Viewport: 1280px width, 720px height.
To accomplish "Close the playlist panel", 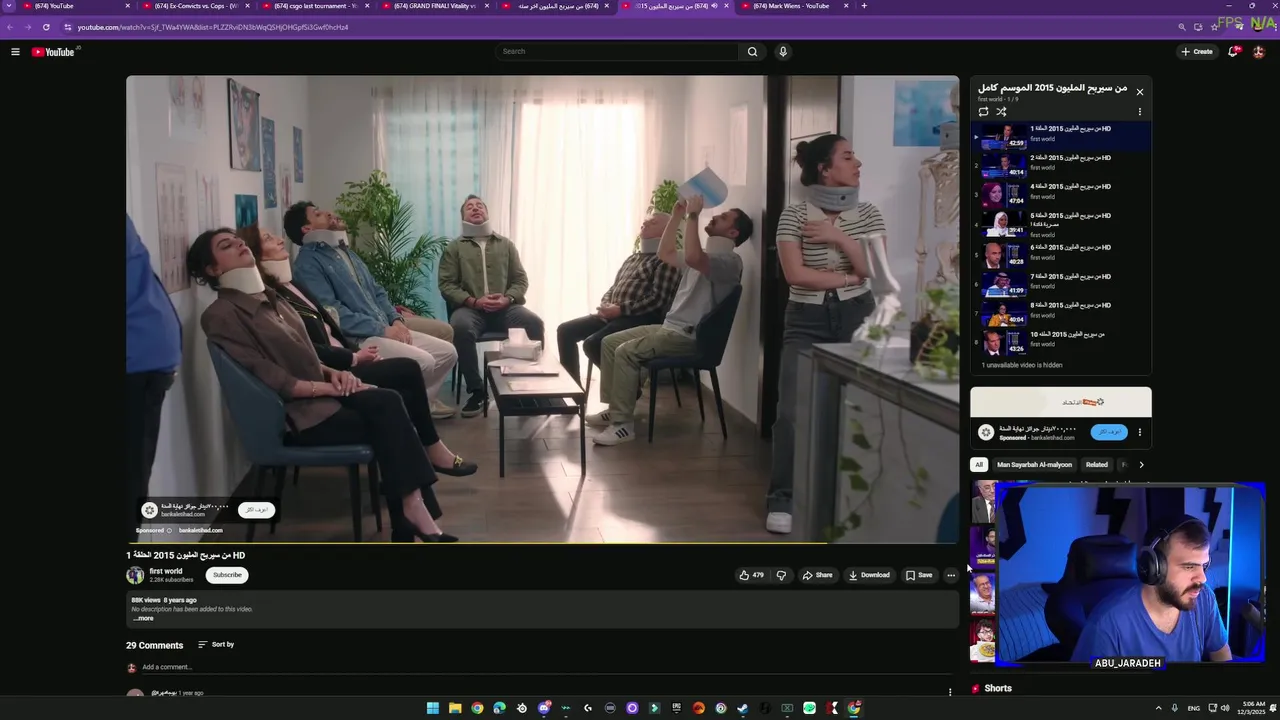I will 1139,92.
